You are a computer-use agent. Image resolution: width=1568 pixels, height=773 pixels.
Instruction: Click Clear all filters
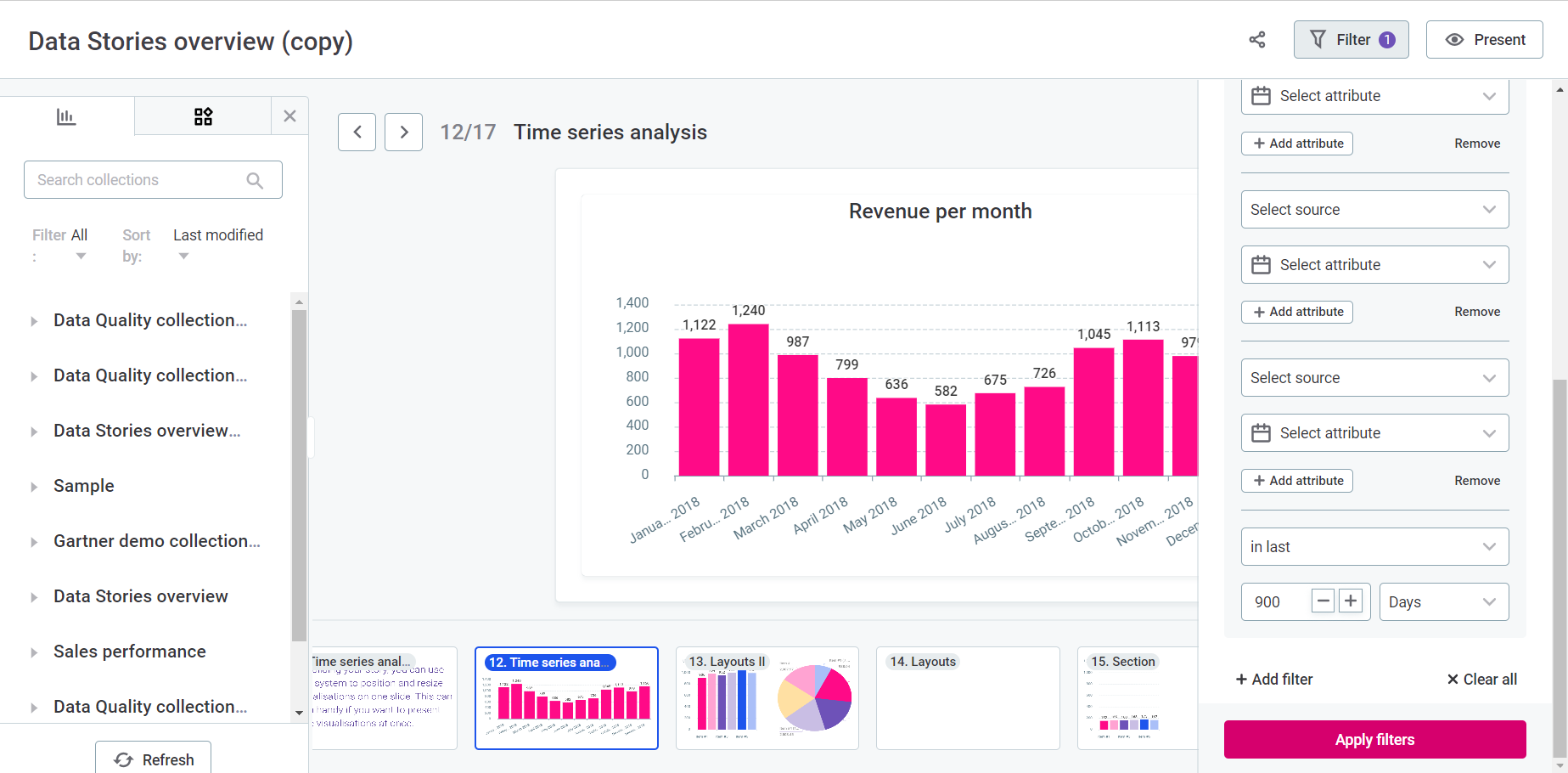point(1481,680)
